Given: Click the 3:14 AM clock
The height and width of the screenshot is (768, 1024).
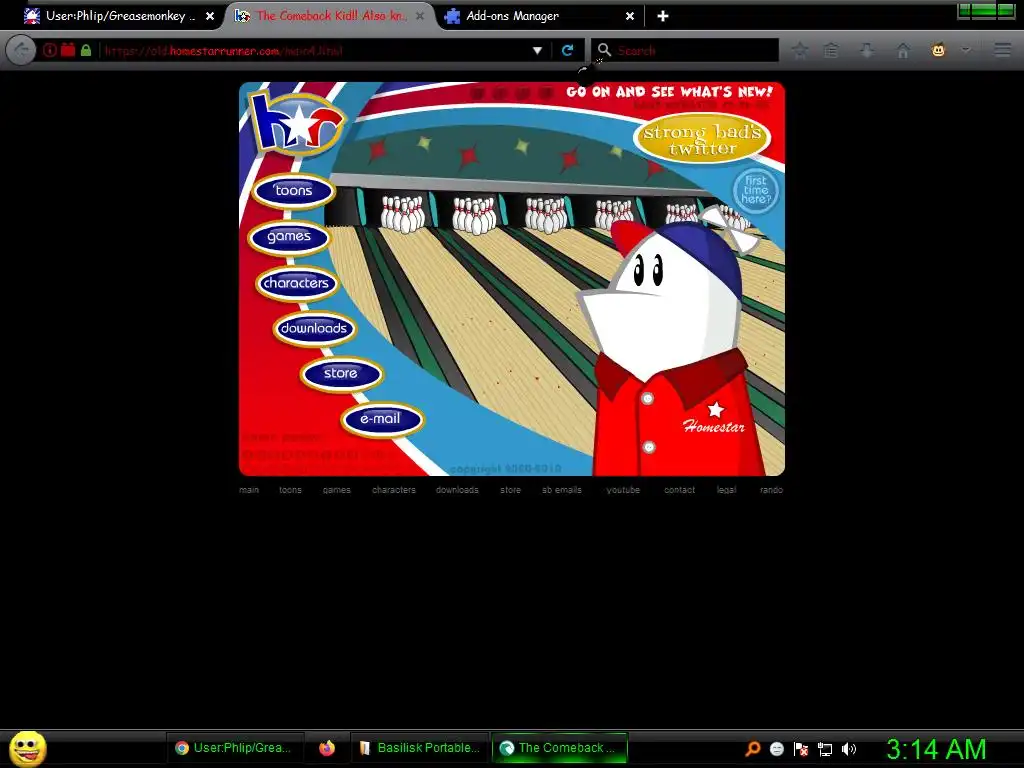Looking at the screenshot, I should (936, 749).
